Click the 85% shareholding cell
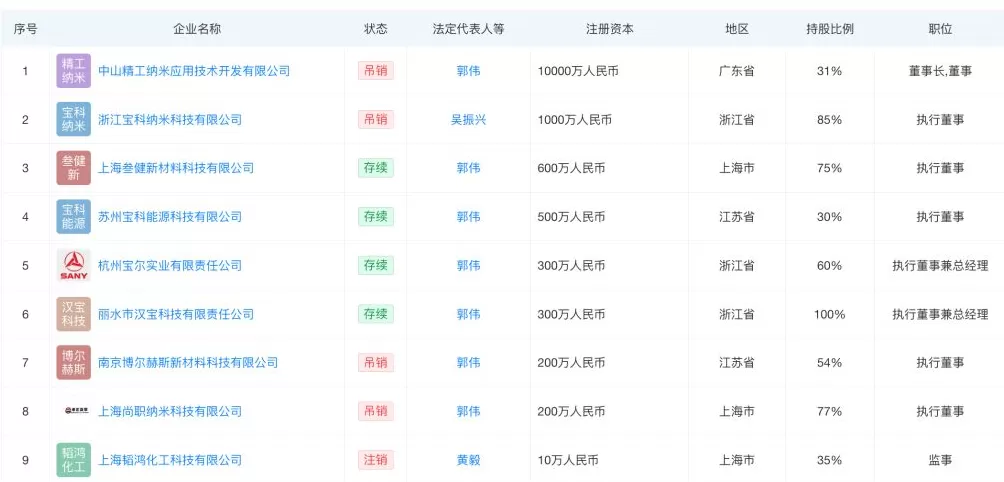Viewport: 1004px width, 482px height. pyautogui.click(x=830, y=120)
